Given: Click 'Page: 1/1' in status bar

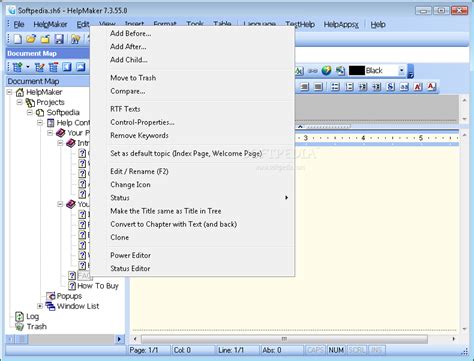Looking at the screenshot, I should pyautogui.click(x=144, y=350).
